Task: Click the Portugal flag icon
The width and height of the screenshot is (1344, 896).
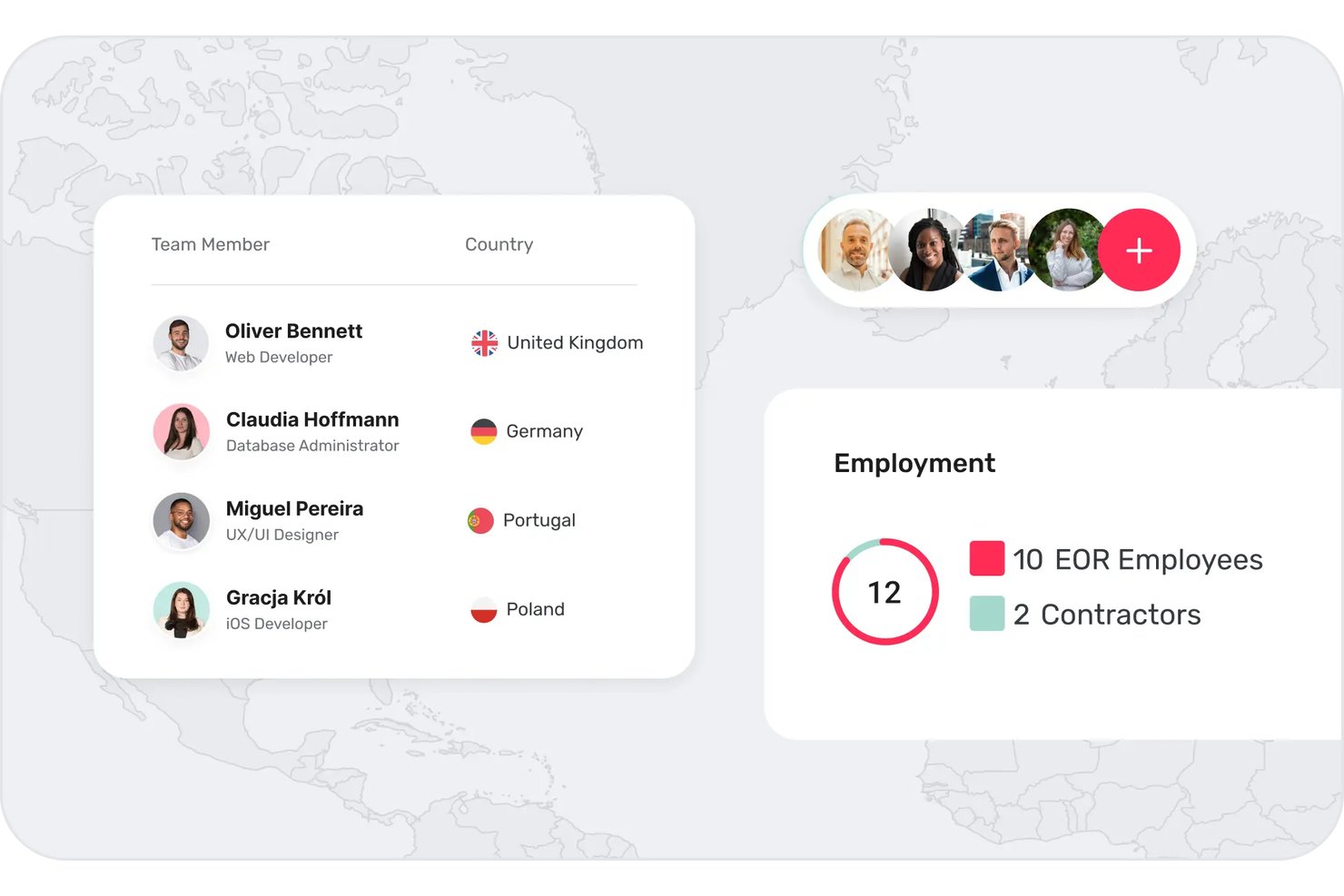Action: click(x=480, y=521)
